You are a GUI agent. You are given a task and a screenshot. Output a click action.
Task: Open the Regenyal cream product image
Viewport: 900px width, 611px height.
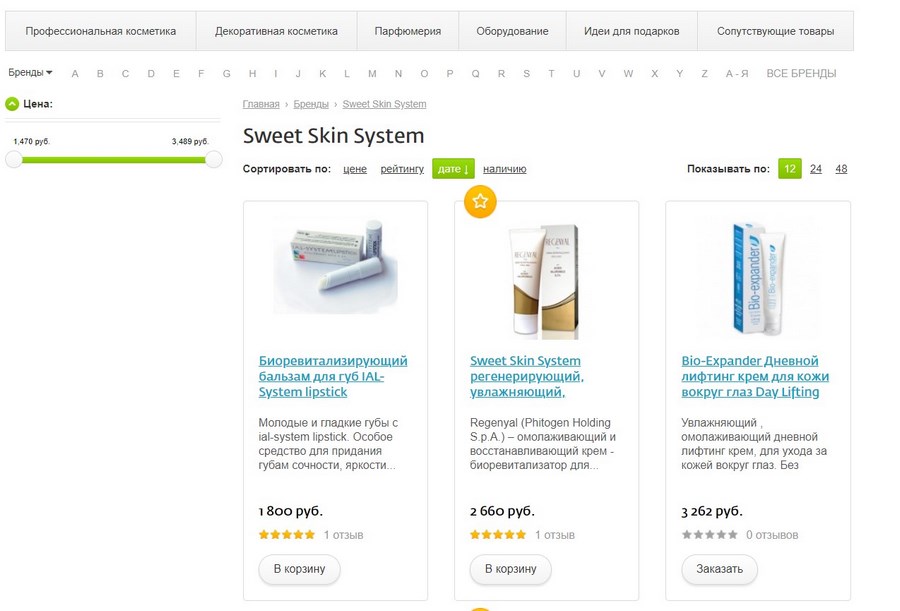click(x=546, y=281)
